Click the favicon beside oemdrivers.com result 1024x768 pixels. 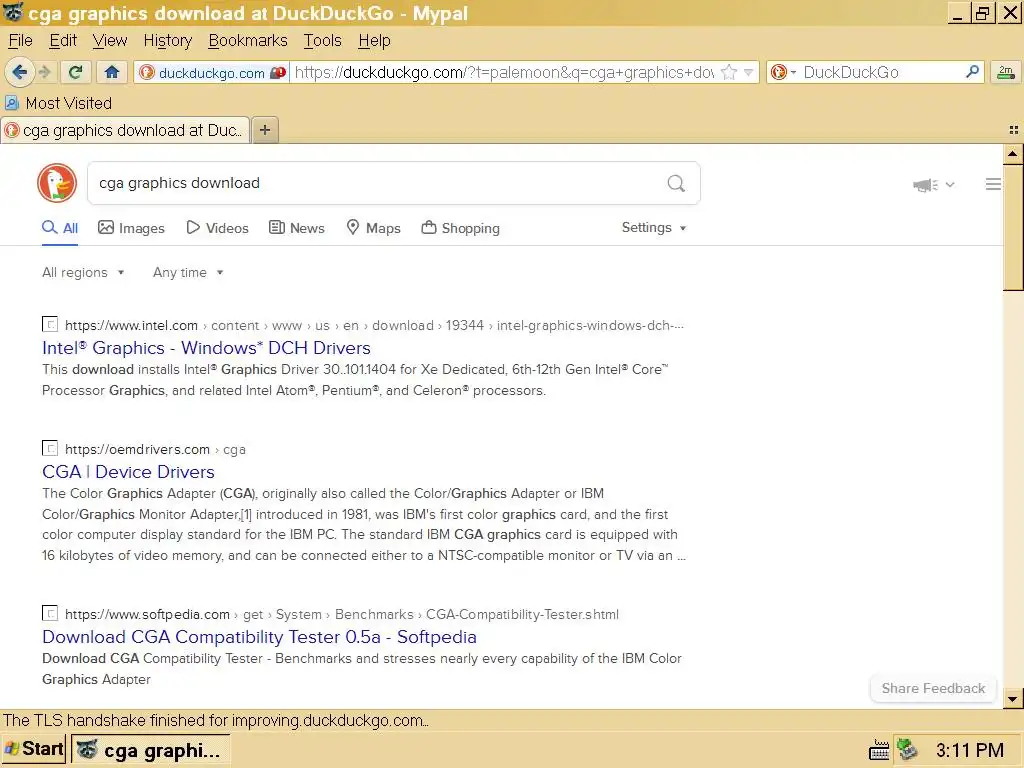click(x=50, y=448)
